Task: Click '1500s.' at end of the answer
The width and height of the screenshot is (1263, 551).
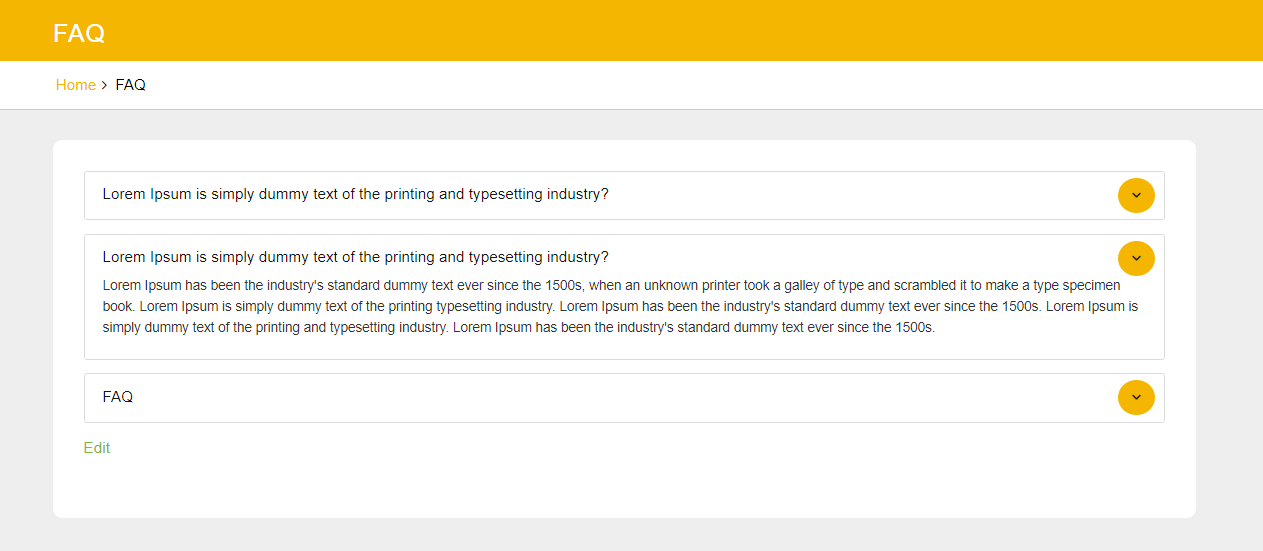Action: point(914,327)
